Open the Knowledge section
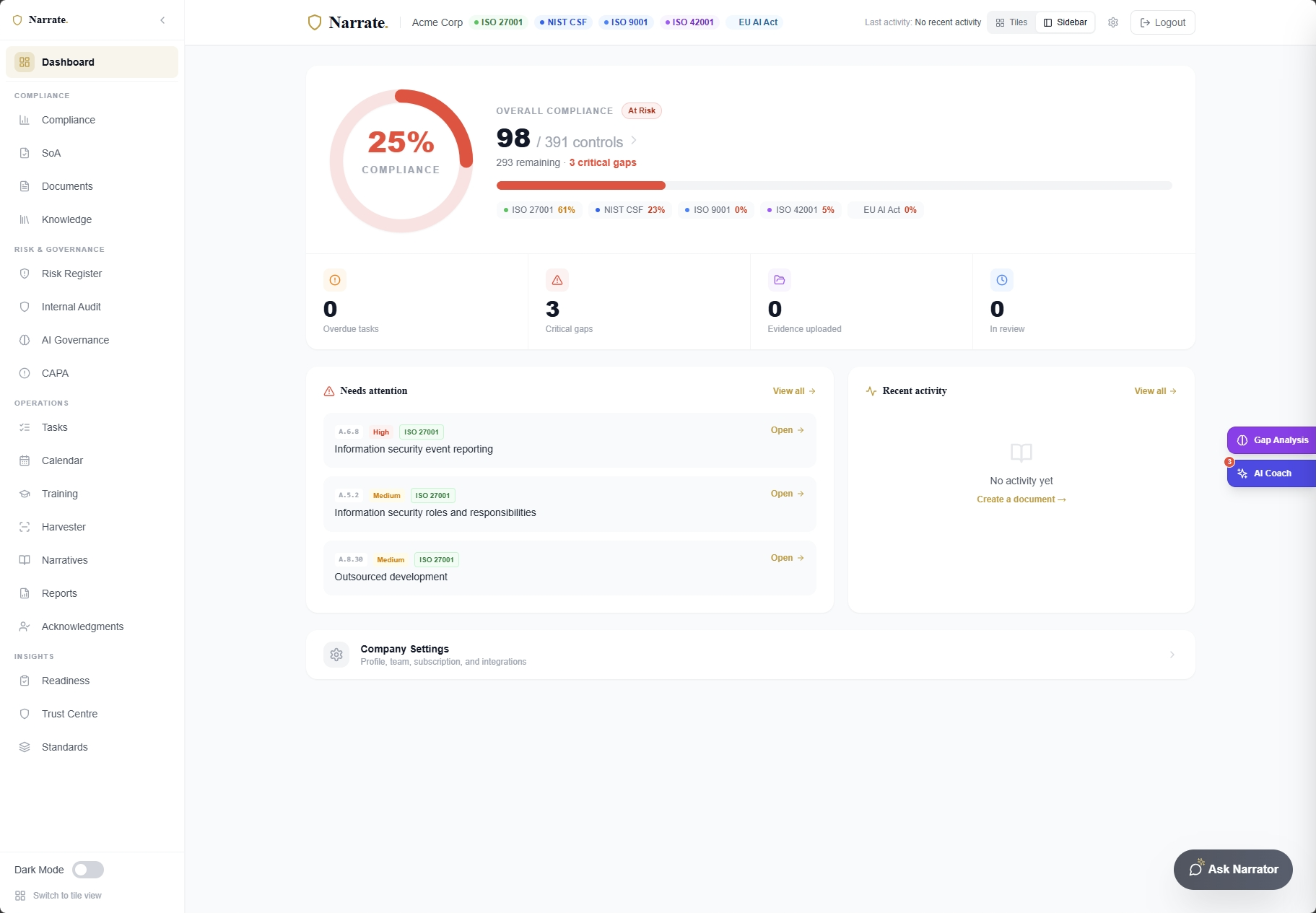This screenshot has width=1316, height=913. click(x=66, y=219)
